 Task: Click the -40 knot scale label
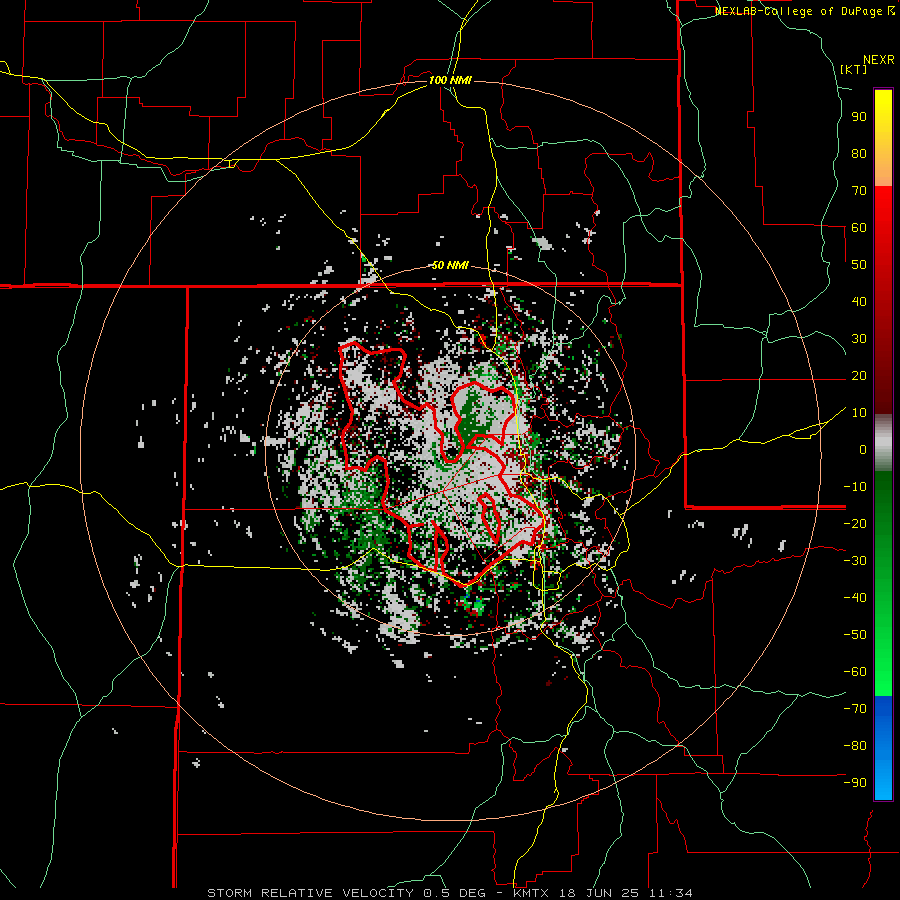tap(855, 598)
